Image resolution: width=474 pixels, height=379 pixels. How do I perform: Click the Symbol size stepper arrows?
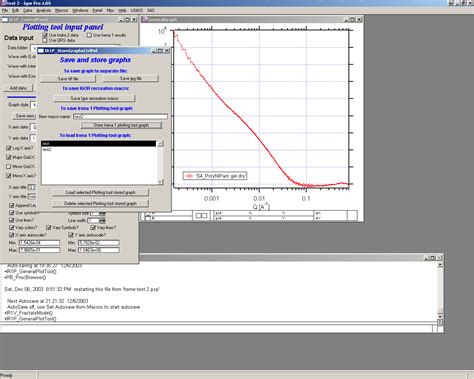[102, 213]
